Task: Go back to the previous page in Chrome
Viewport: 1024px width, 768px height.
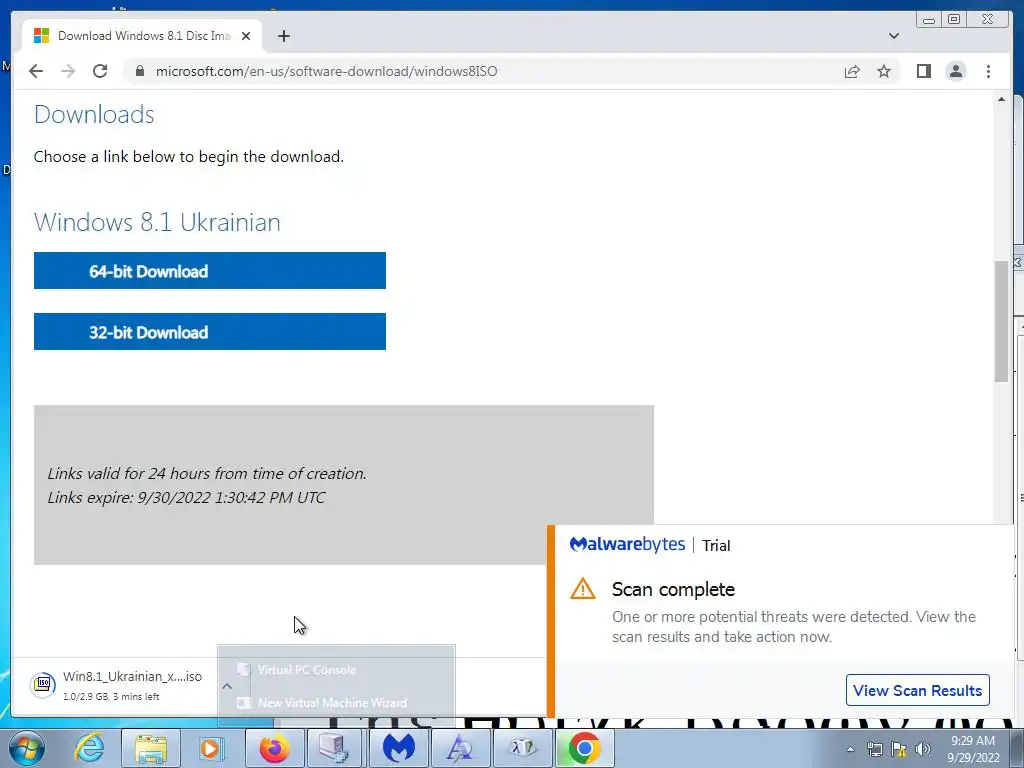Action: pyautogui.click(x=36, y=71)
